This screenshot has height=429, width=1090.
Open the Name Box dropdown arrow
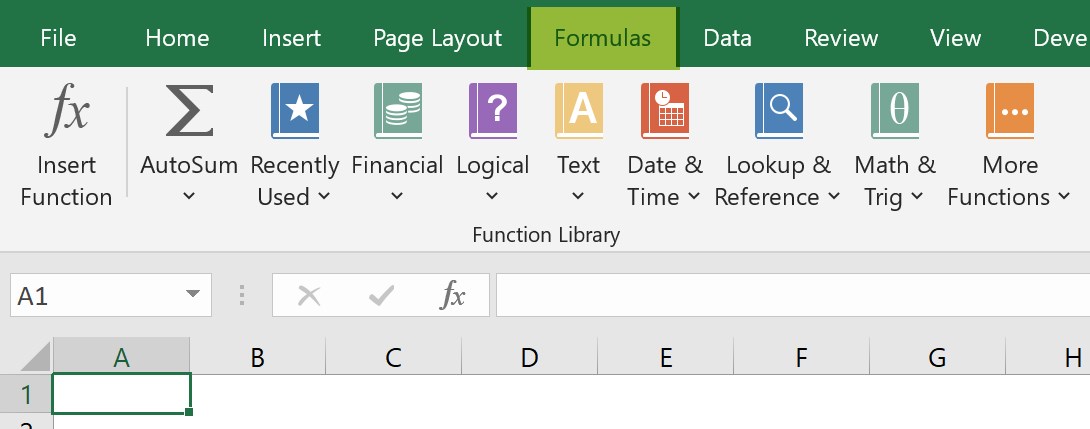pyautogui.click(x=193, y=294)
